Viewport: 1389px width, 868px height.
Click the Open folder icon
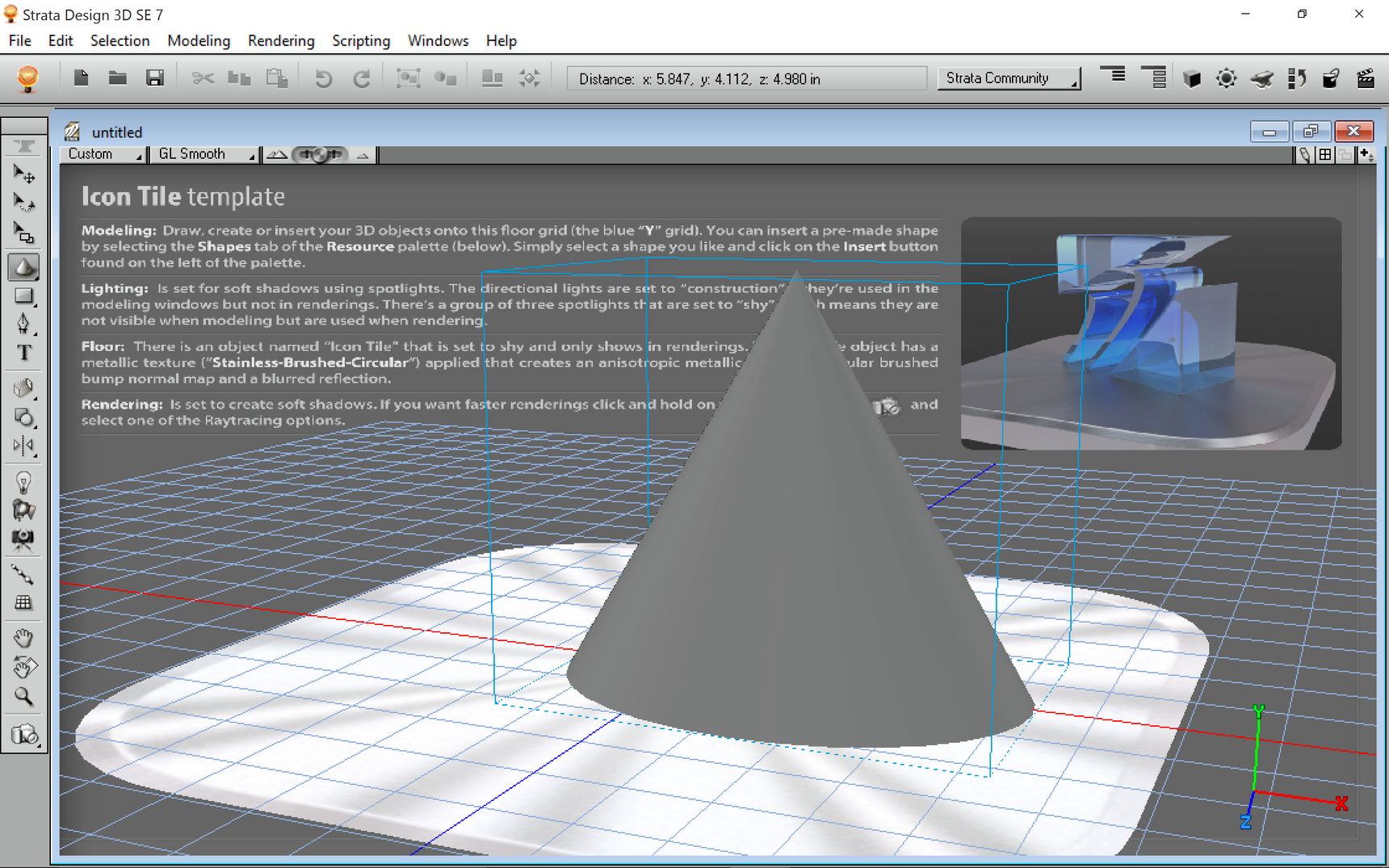click(118, 78)
